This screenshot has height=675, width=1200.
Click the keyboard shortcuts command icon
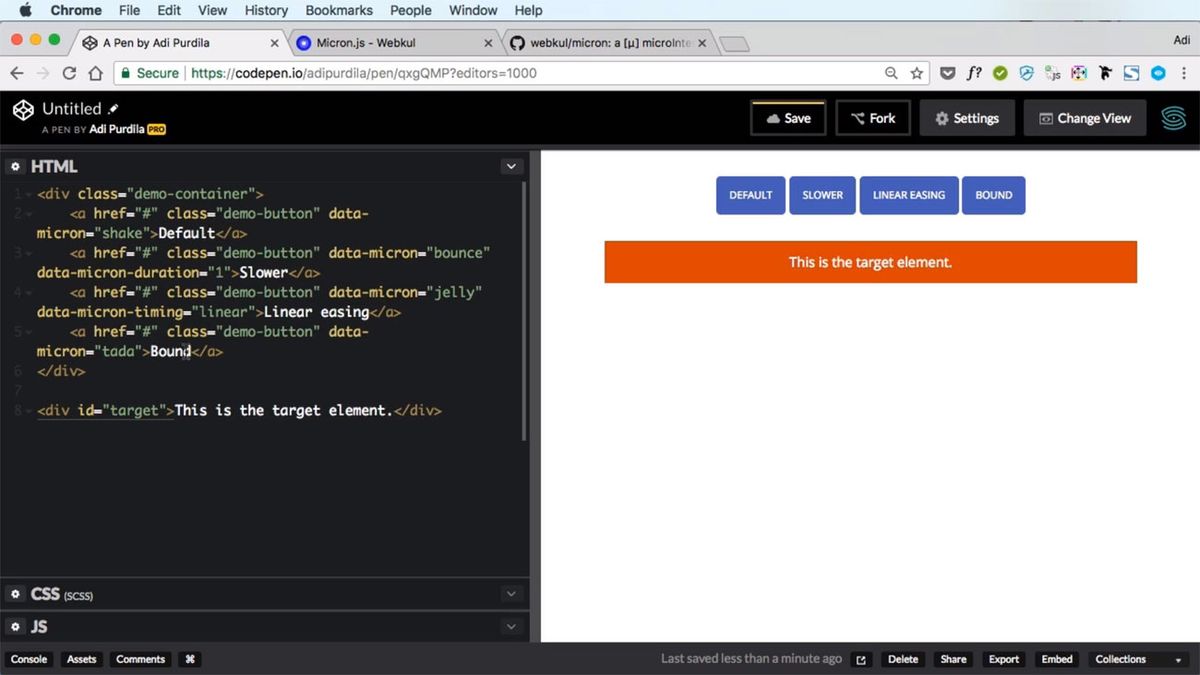[190, 659]
